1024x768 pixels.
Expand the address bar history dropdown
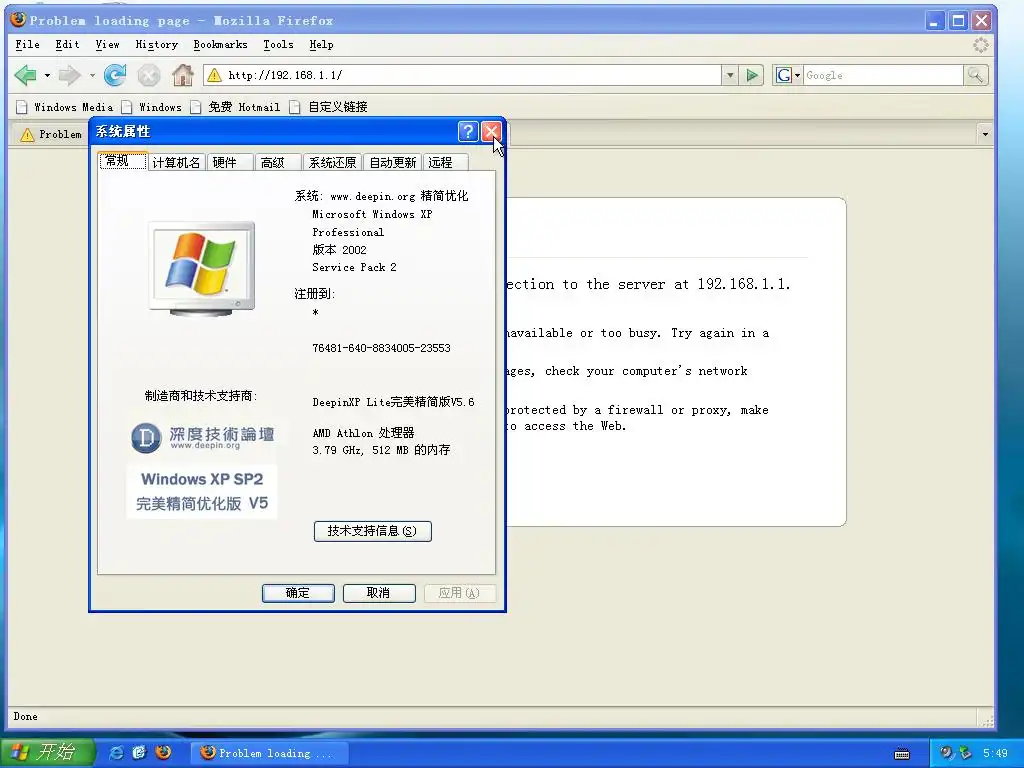[730, 75]
